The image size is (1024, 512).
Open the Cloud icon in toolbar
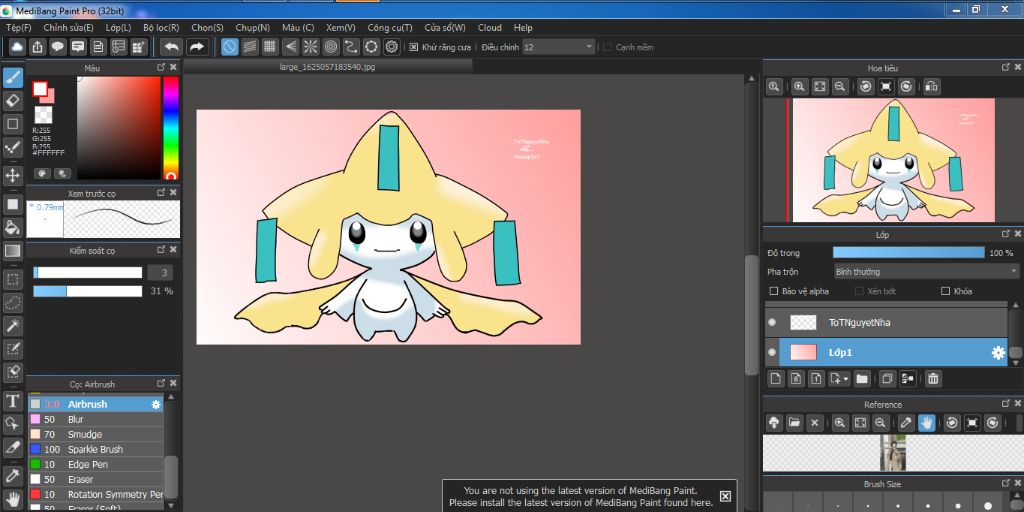[17, 46]
